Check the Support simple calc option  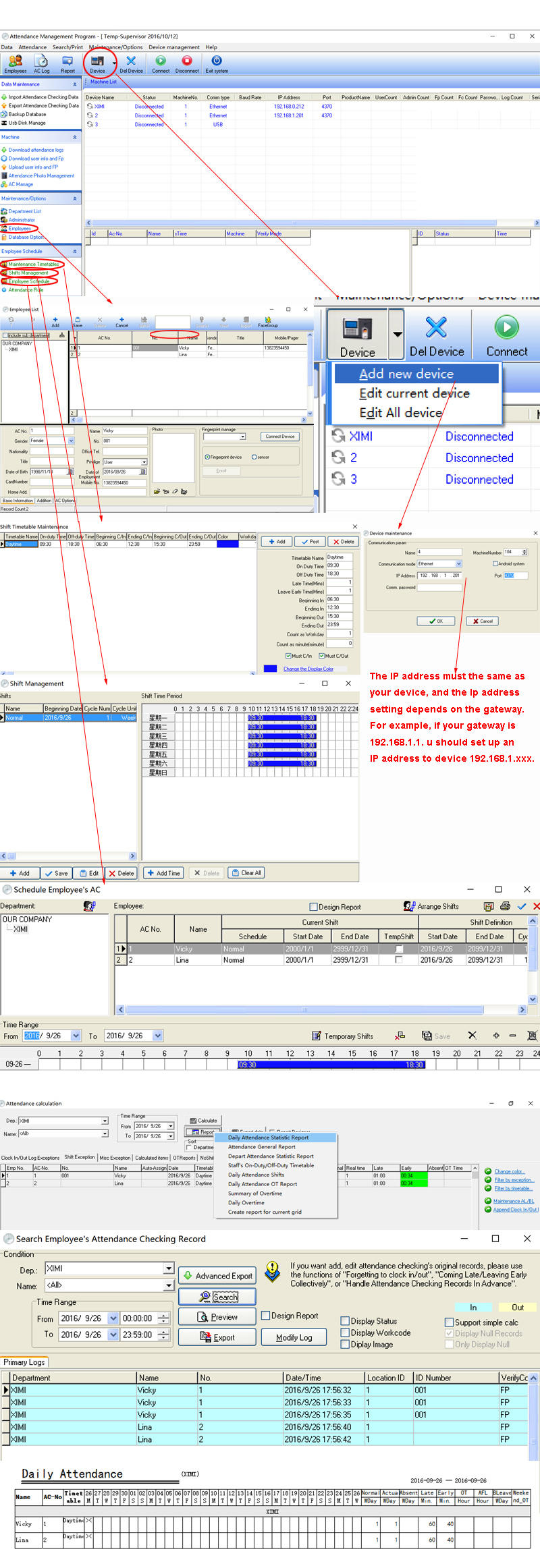coord(449,1322)
